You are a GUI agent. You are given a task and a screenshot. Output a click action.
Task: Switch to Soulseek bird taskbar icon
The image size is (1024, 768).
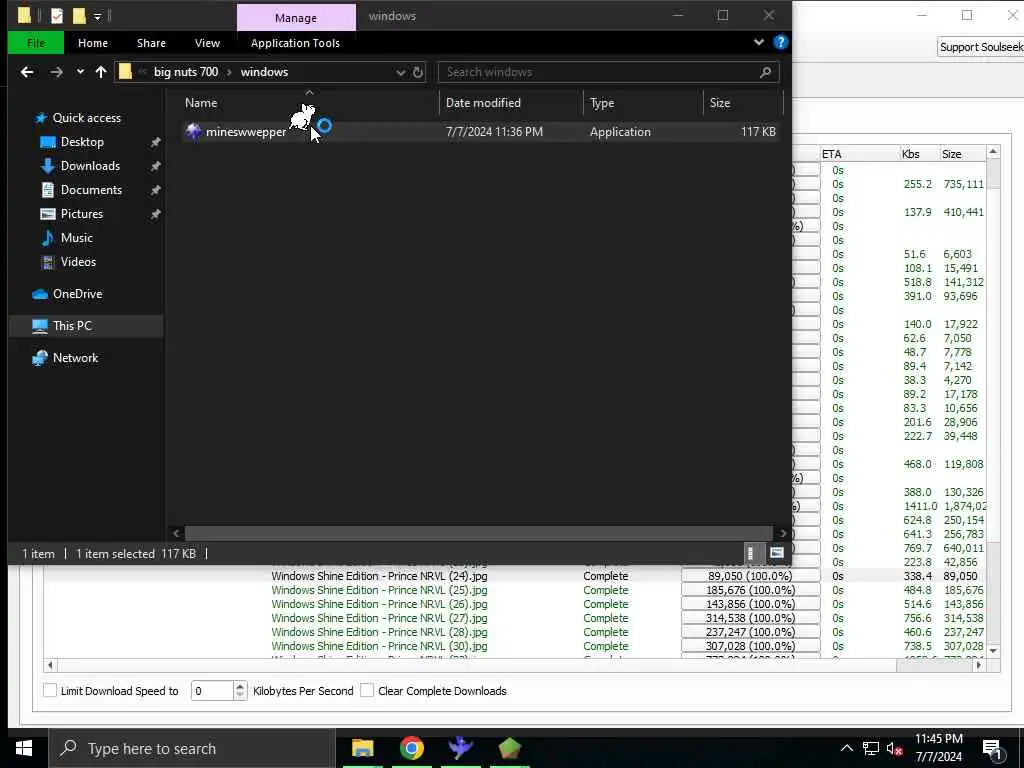tap(460, 748)
